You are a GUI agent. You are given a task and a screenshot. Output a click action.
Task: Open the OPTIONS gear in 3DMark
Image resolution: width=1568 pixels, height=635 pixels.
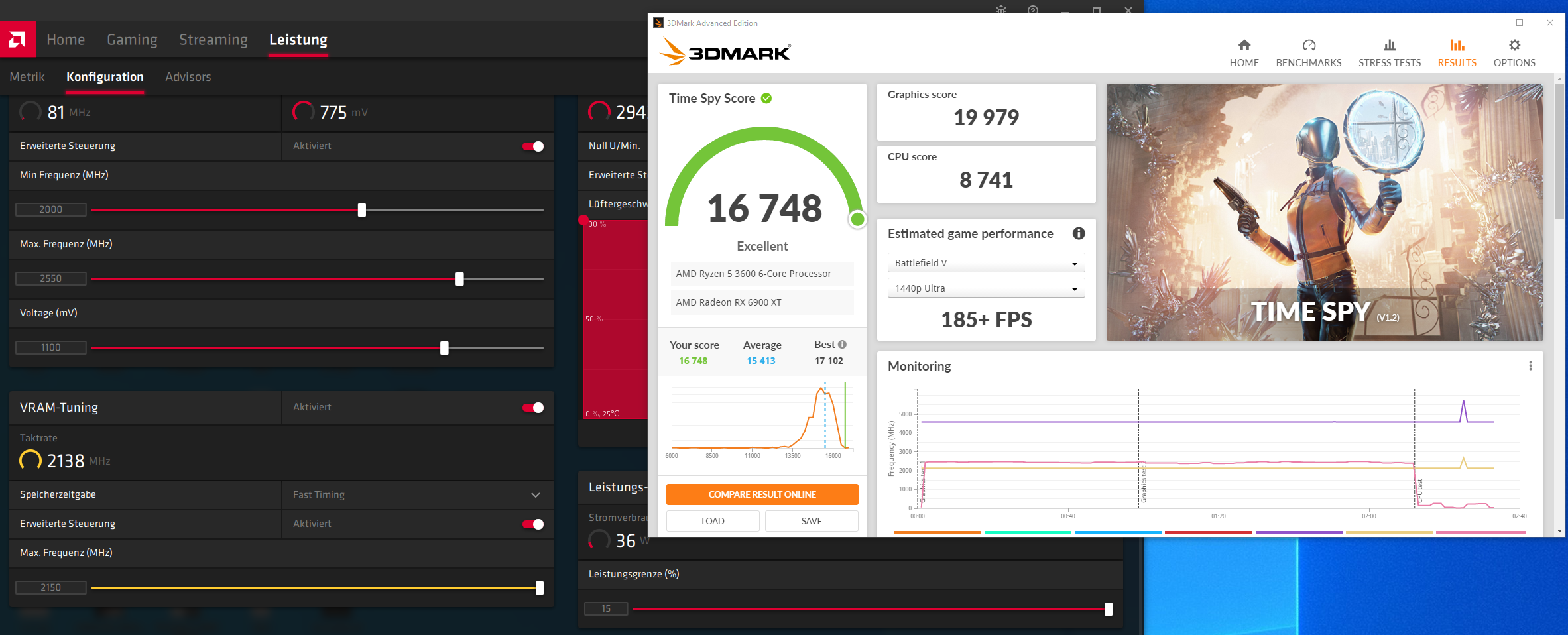click(1514, 53)
